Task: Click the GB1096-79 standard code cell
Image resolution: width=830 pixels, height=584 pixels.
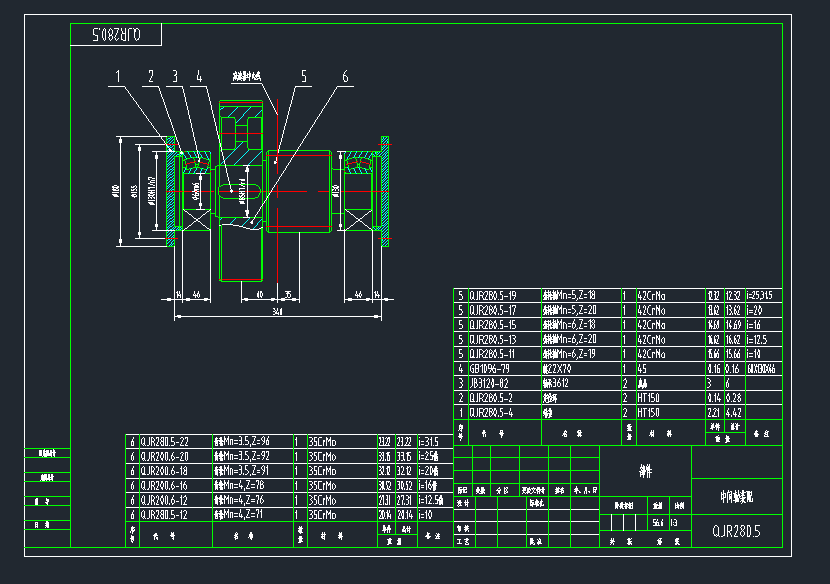Action: coord(504,369)
